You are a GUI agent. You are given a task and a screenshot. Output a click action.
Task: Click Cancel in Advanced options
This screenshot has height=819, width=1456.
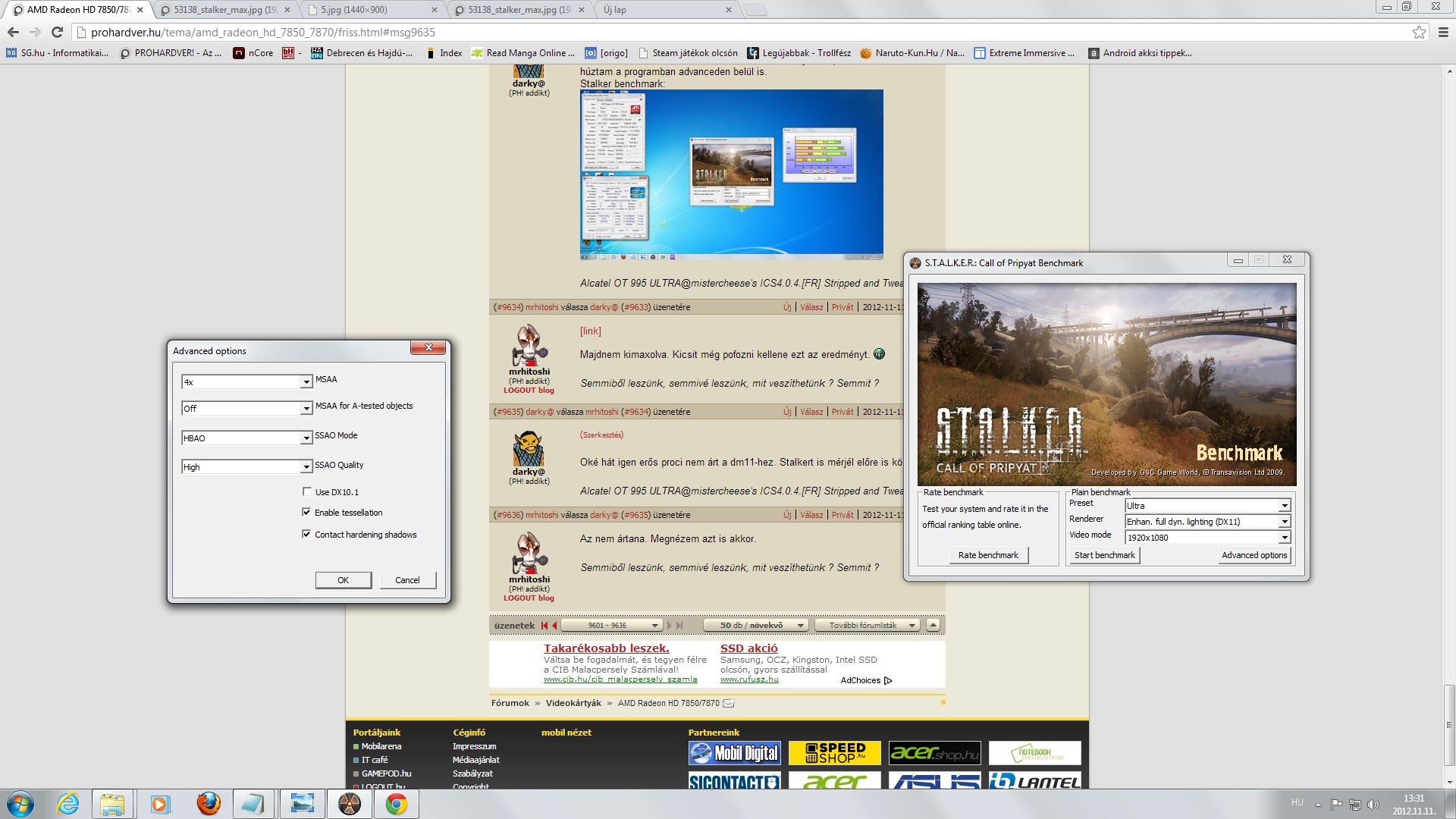[x=407, y=580]
